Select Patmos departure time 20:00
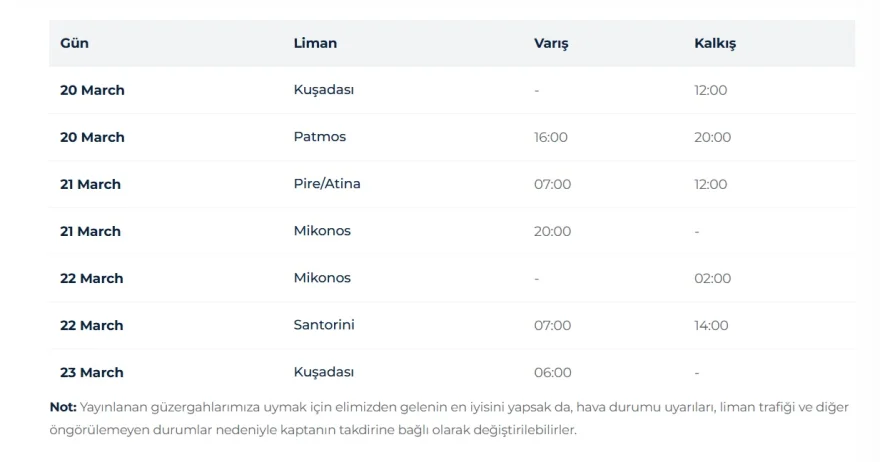This screenshot has width=880, height=462. click(x=712, y=137)
